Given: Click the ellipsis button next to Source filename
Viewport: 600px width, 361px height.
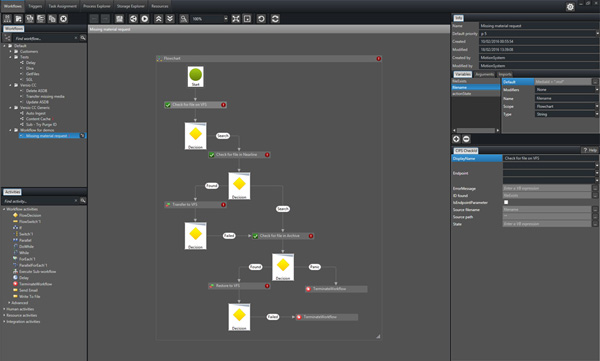Looking at the screenshot, I should (x=595, y=209).
